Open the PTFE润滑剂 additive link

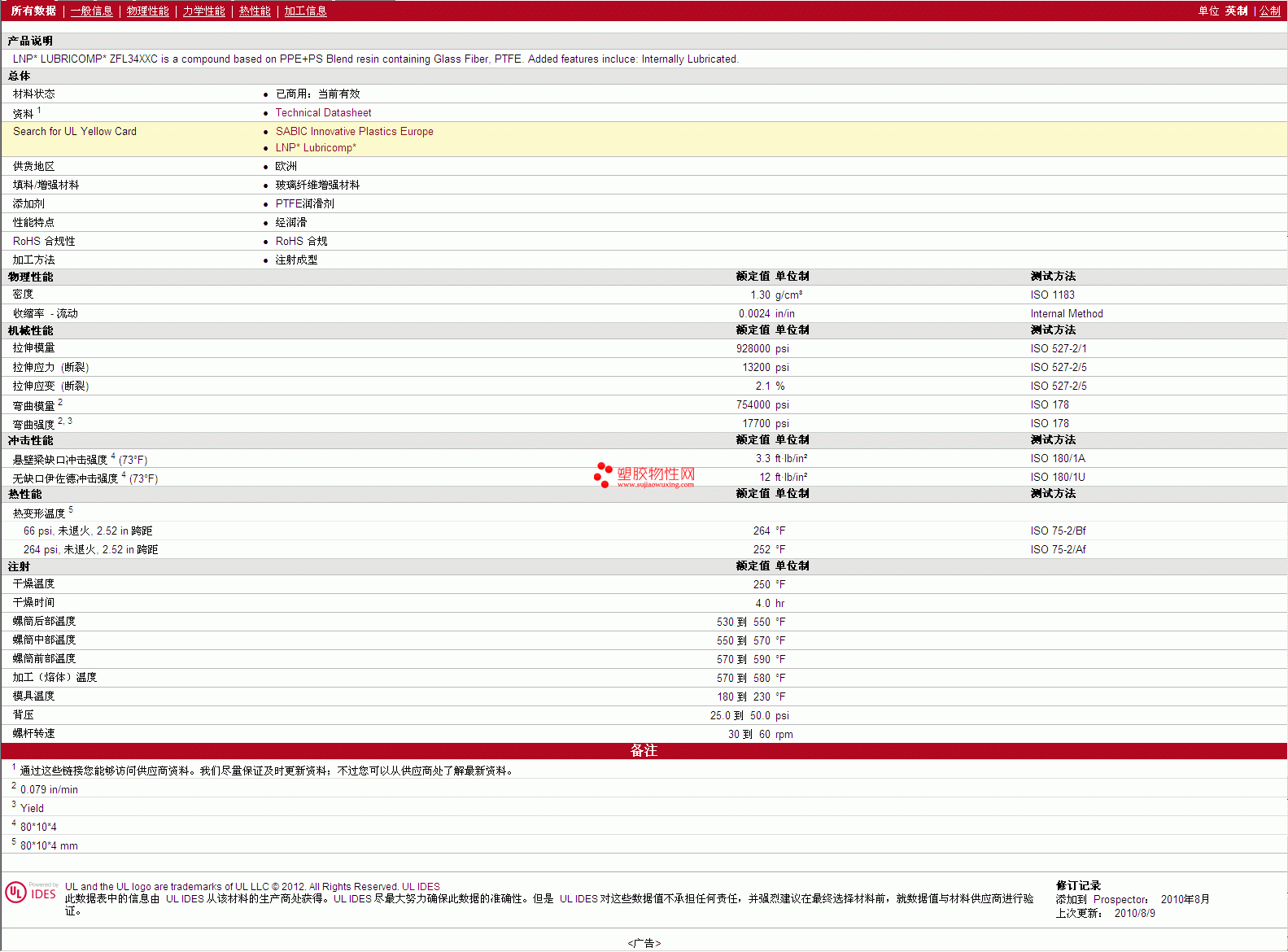(304, 204)
